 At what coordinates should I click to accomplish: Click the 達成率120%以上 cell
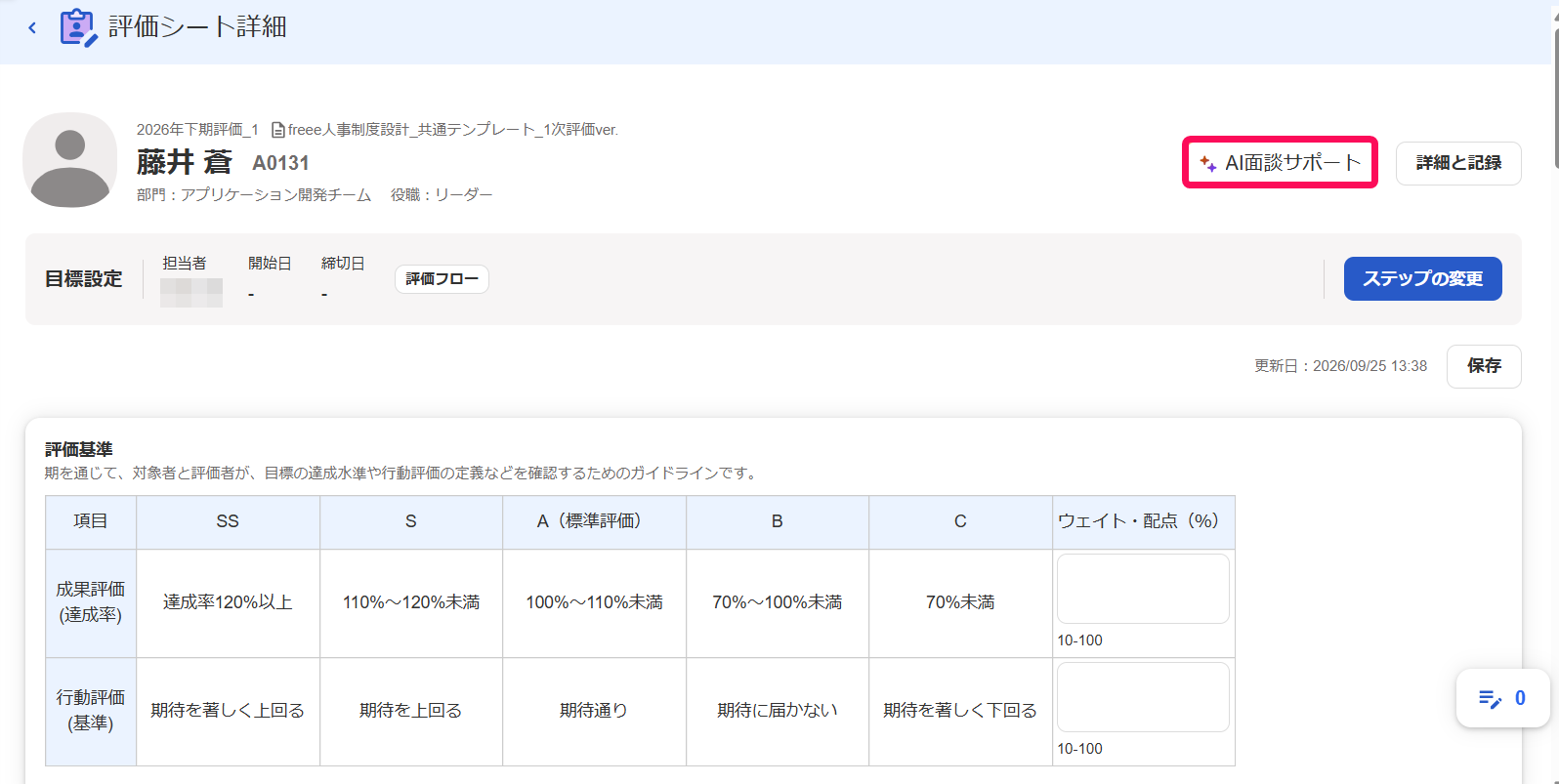click(228, 602)
